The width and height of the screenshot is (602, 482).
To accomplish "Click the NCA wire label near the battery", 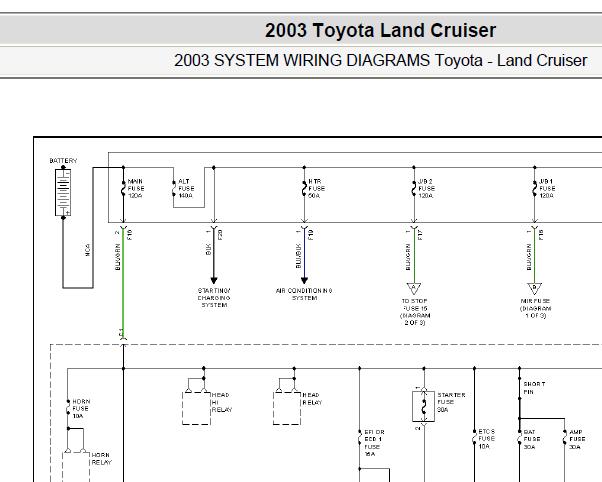I will pos(87,250).
